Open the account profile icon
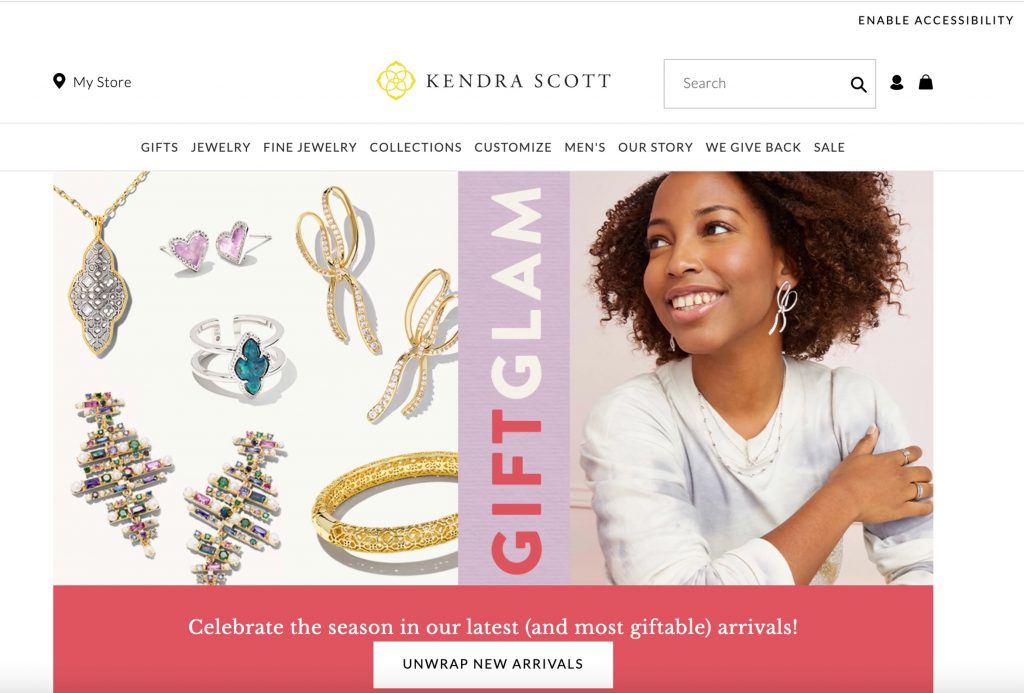This screenshot has height=693, width=1024. 897,82
